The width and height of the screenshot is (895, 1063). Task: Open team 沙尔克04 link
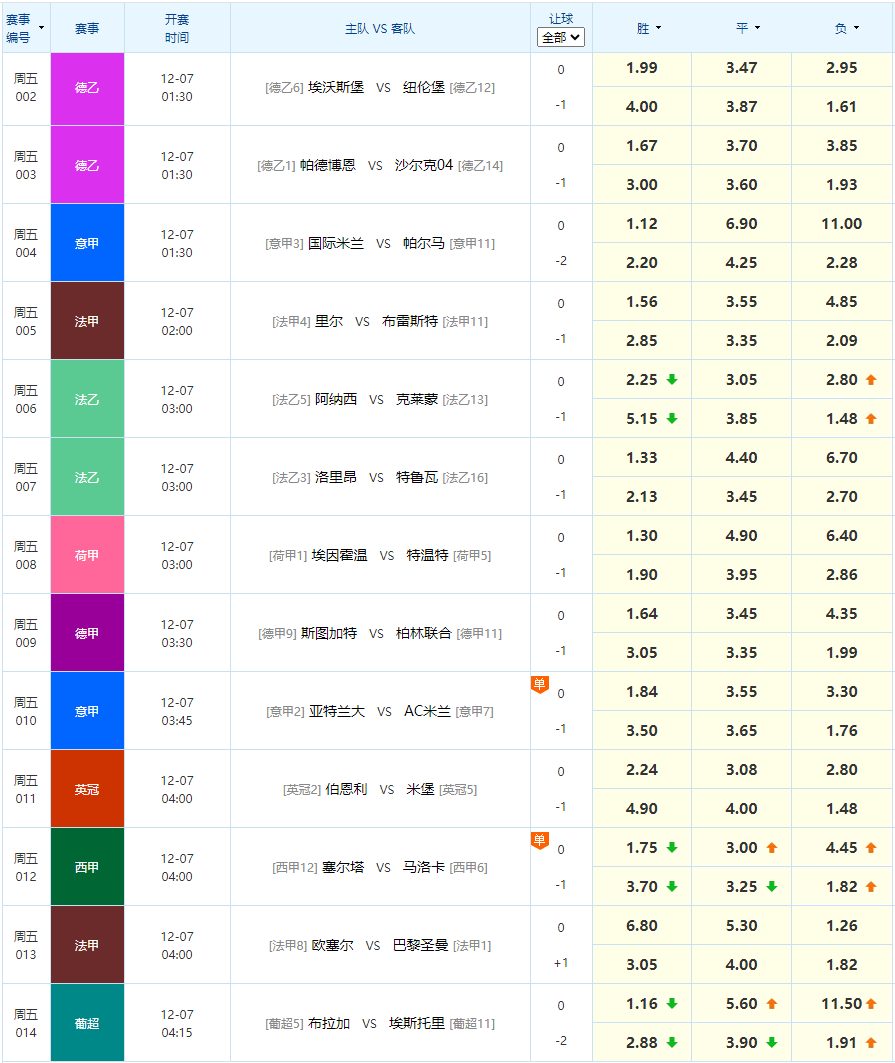[x=424, y=165]
